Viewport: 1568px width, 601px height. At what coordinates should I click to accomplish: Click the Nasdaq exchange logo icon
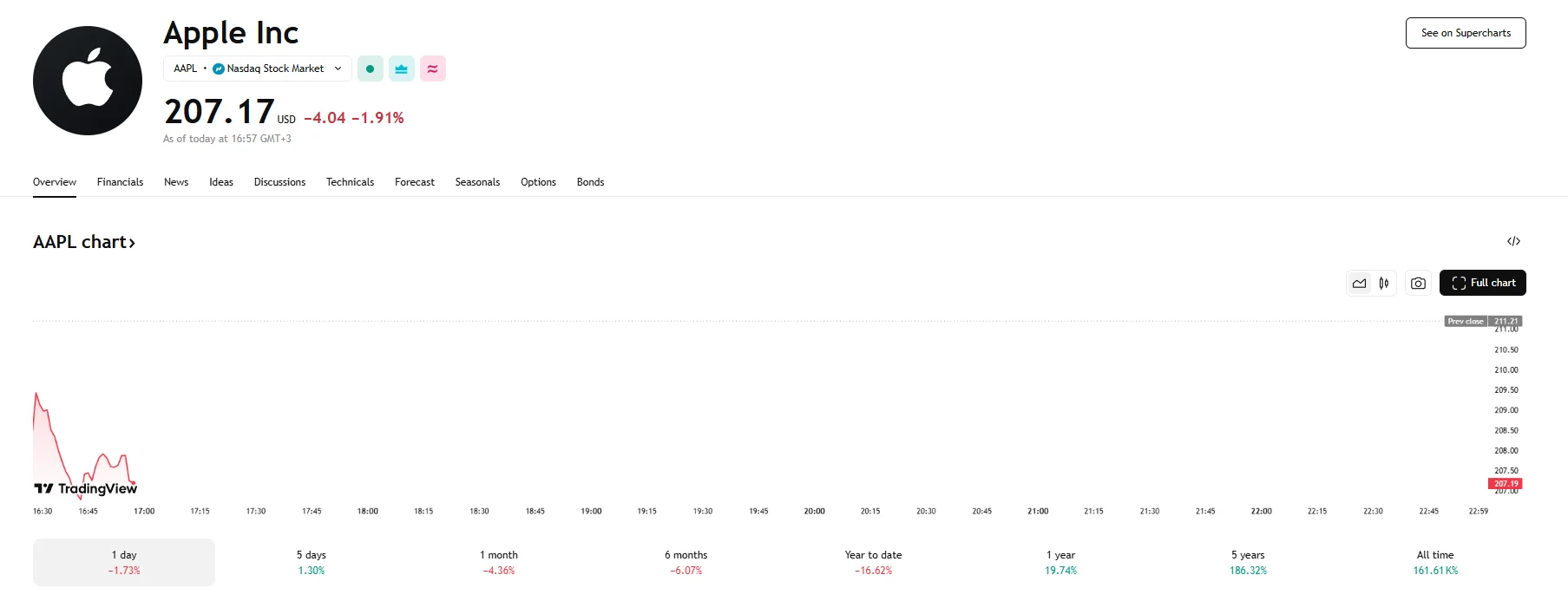[x=217, y=69]
